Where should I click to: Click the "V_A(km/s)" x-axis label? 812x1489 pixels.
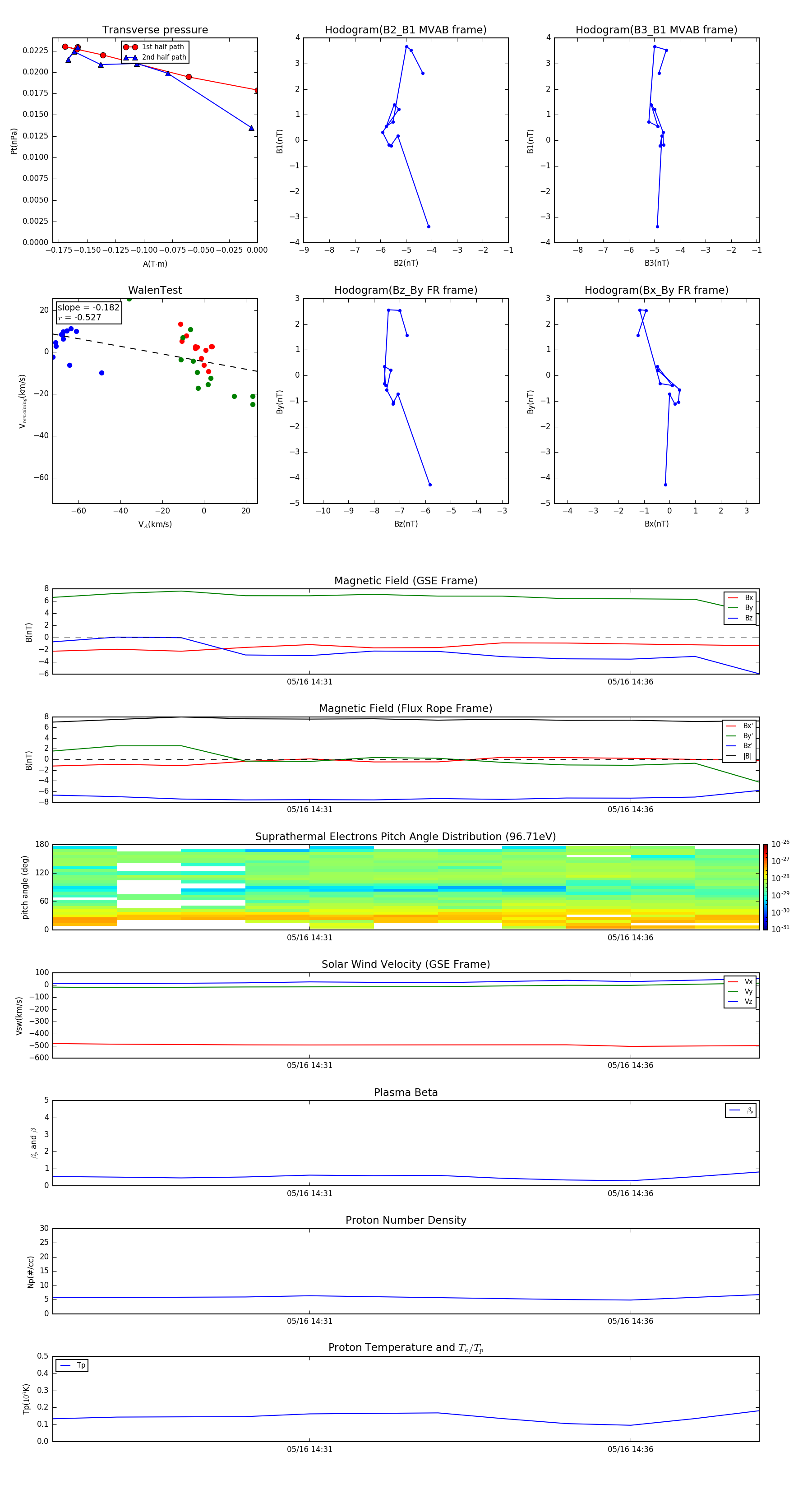[155, 524]
